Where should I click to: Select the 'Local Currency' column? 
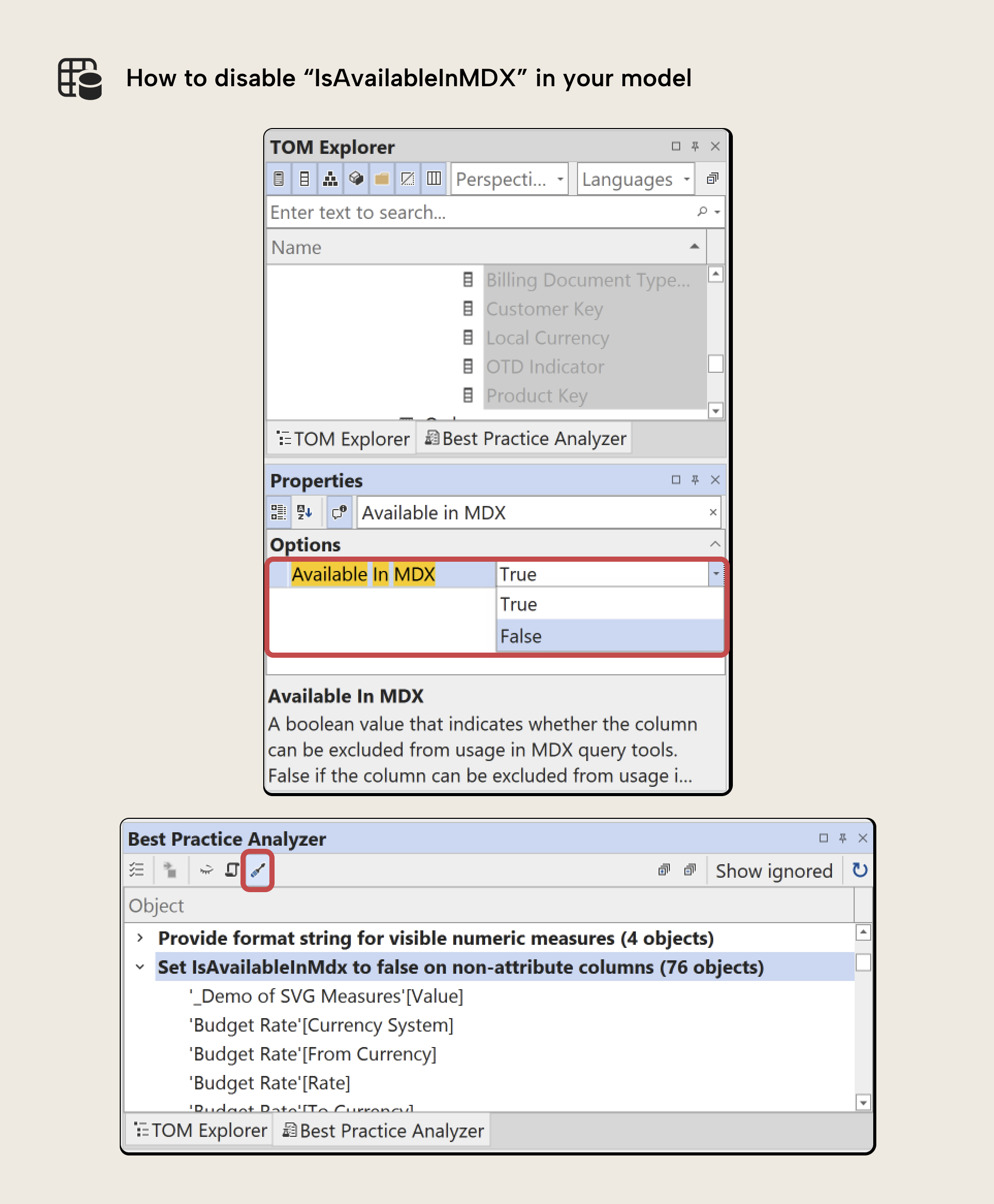(548, 338)
